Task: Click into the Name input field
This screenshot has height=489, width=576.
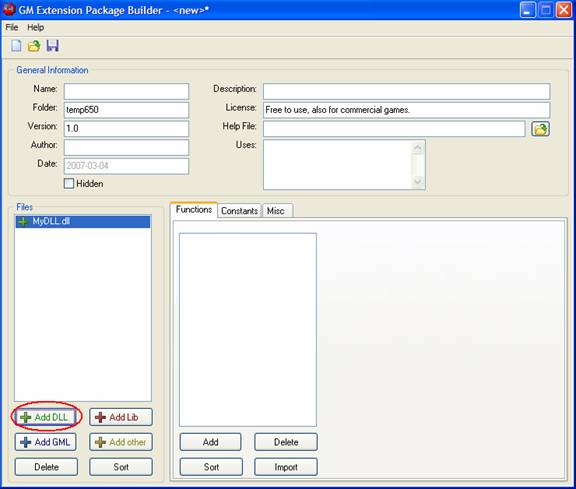Action: 126,91
